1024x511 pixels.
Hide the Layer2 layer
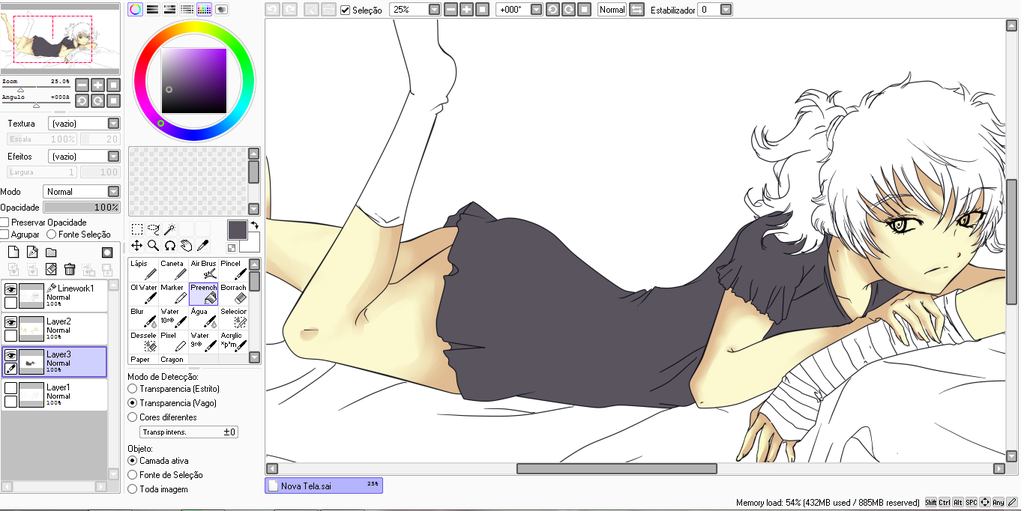click(x=10, y=323)
